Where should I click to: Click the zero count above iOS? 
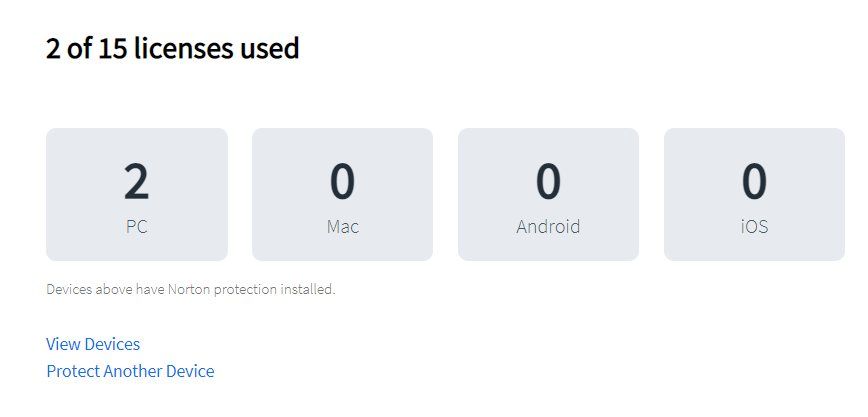(x=754, y=182)
